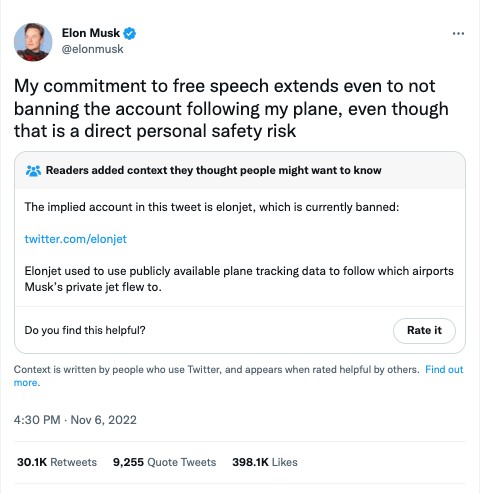
Task: Click the Context is written by people text
Action: tap(216, 370)
